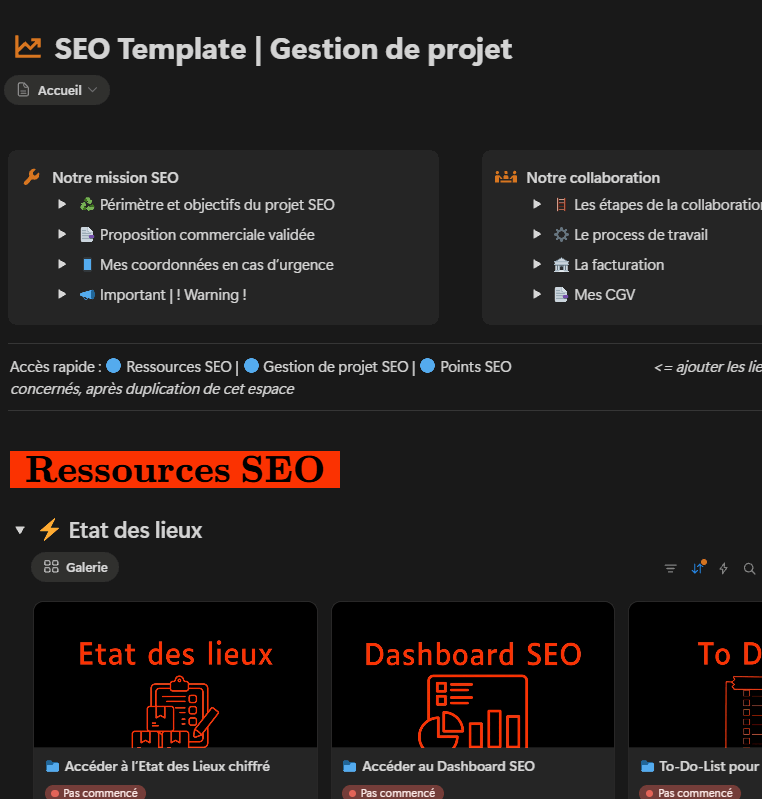Click folder icon before Accéder au Dashboard SEO
This screenshot has height=799, width=762.
[x=350, y=766]
